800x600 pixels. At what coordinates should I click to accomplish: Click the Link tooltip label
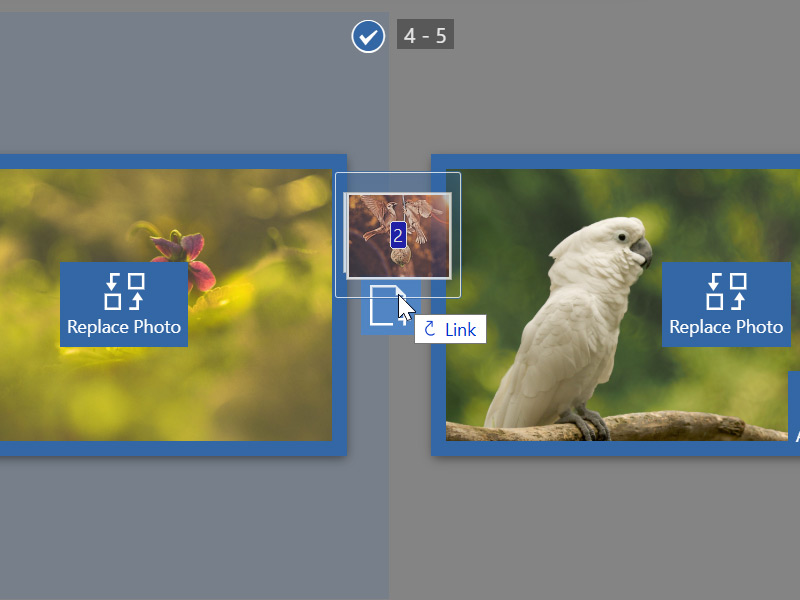pyautogui.click(x=450, y=329)
